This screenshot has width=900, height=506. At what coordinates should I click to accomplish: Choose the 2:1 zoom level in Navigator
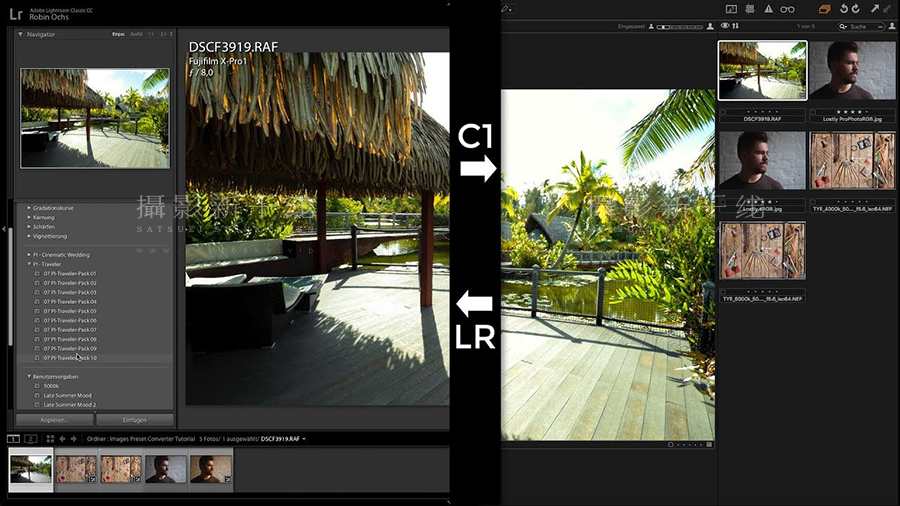[x=163, y=34]
